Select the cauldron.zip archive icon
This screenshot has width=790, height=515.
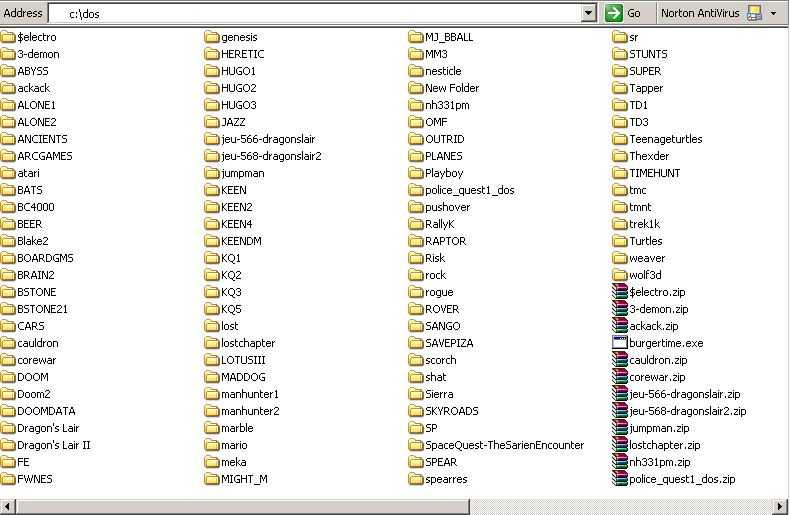coord(620,360)
